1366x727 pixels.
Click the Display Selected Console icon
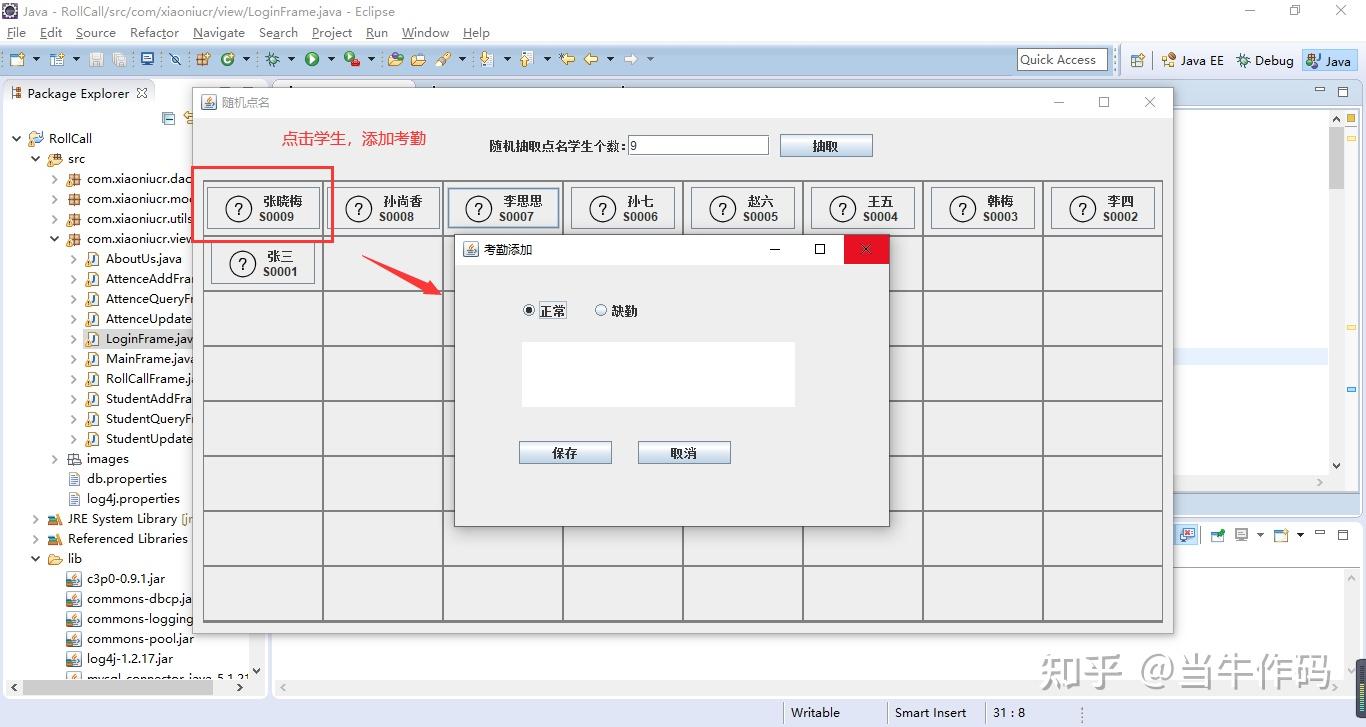pyautogui.click(x=1241, y=535)
